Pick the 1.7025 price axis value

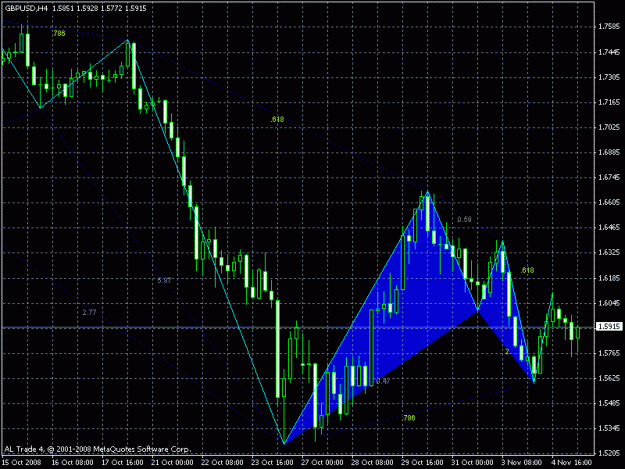coord(609,128)
